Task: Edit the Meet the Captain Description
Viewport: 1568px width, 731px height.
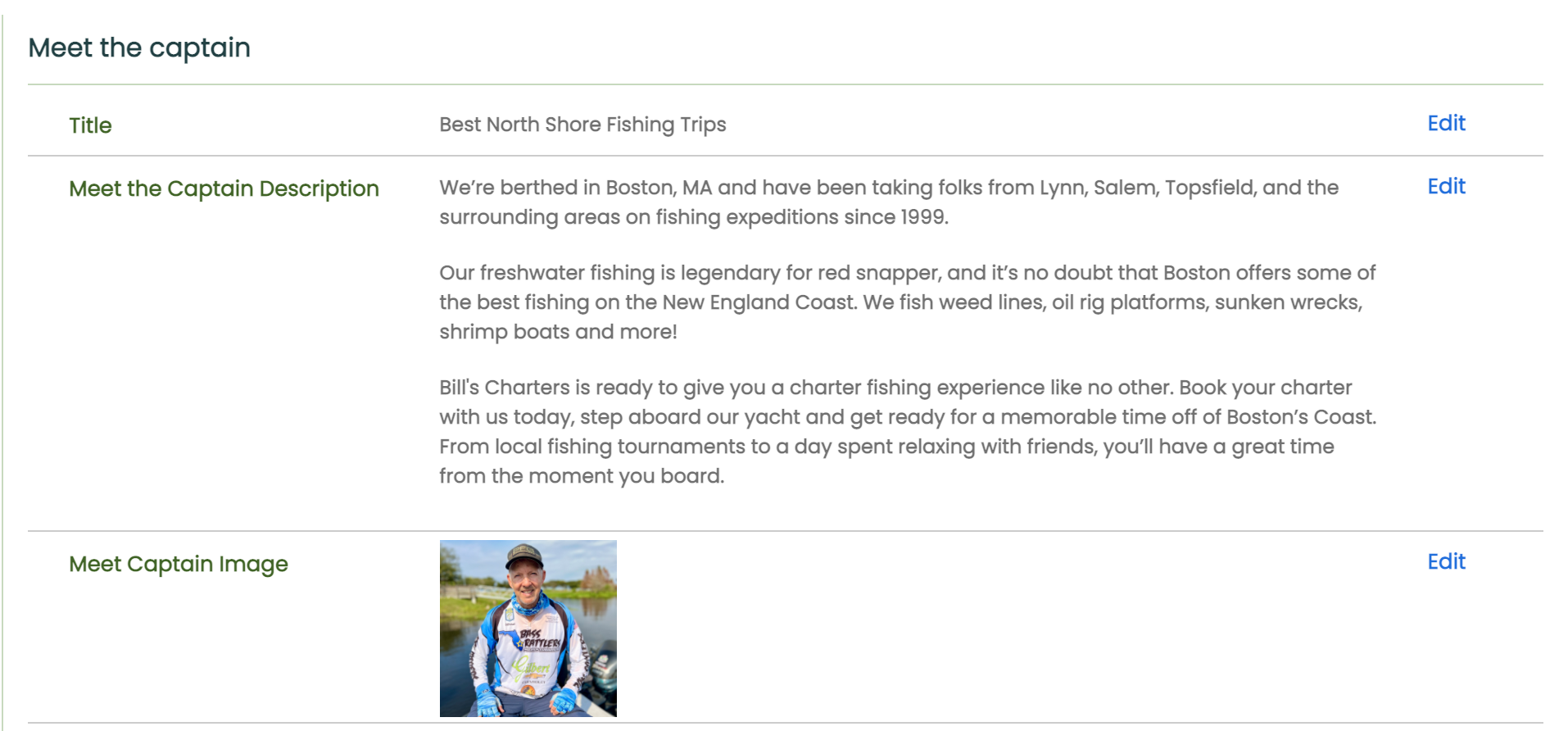Action: (1446, 186)
